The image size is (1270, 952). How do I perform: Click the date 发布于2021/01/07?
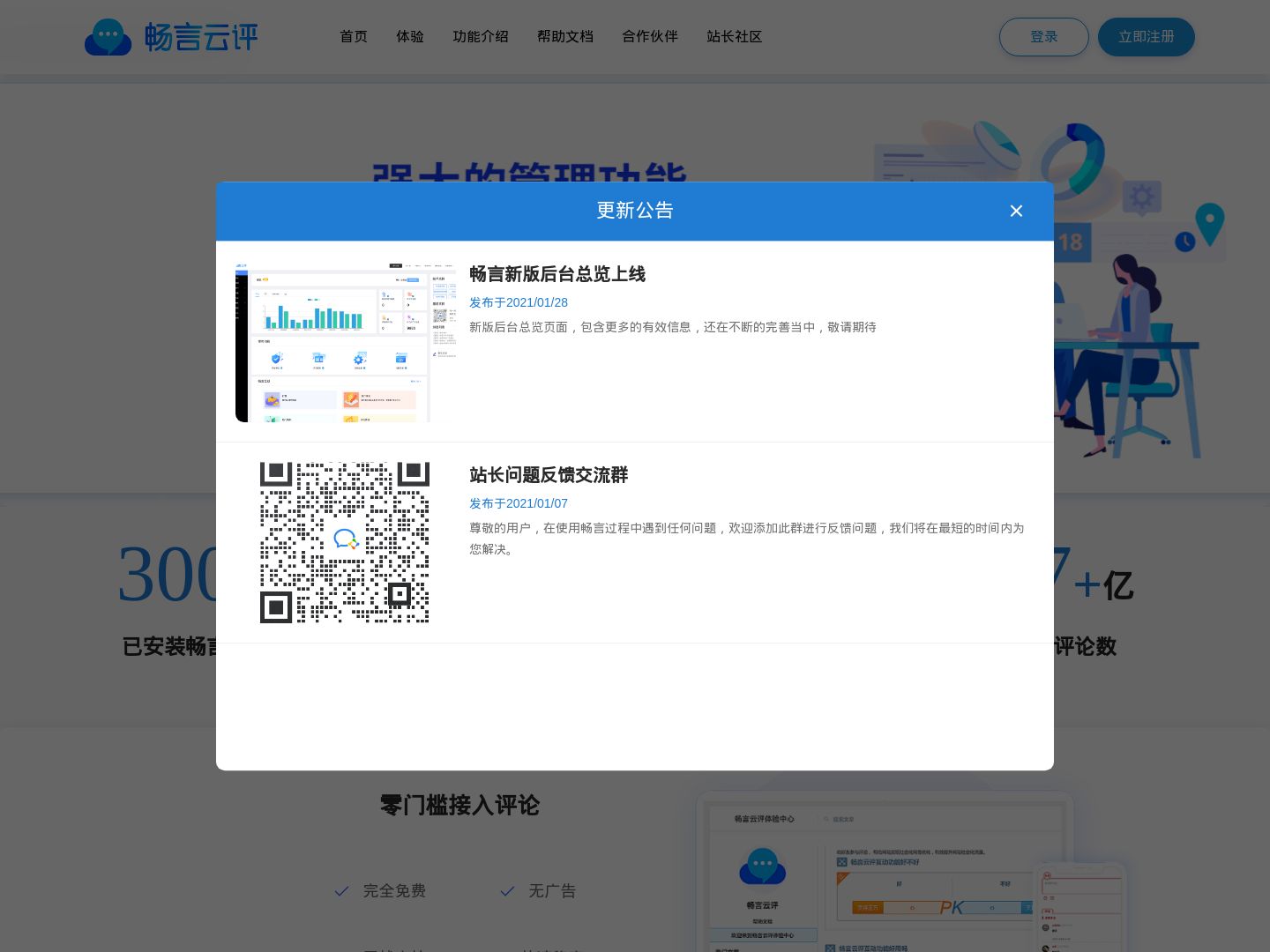(519, 503)
